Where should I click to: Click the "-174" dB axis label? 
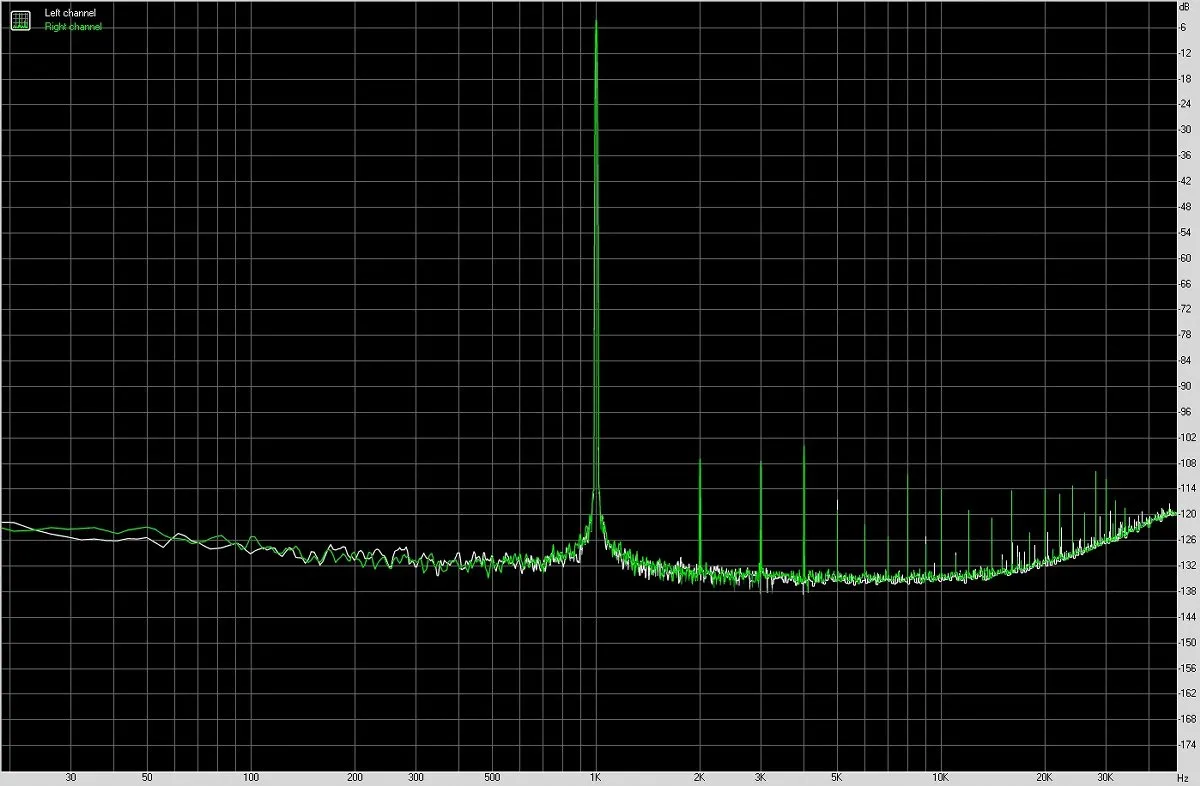click(1187, 747)
